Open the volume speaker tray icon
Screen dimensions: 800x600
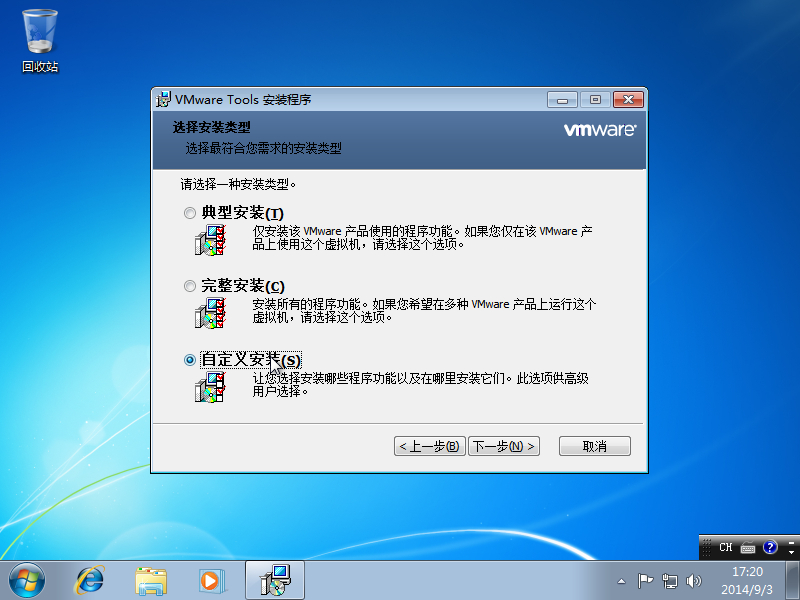[694, 581]
